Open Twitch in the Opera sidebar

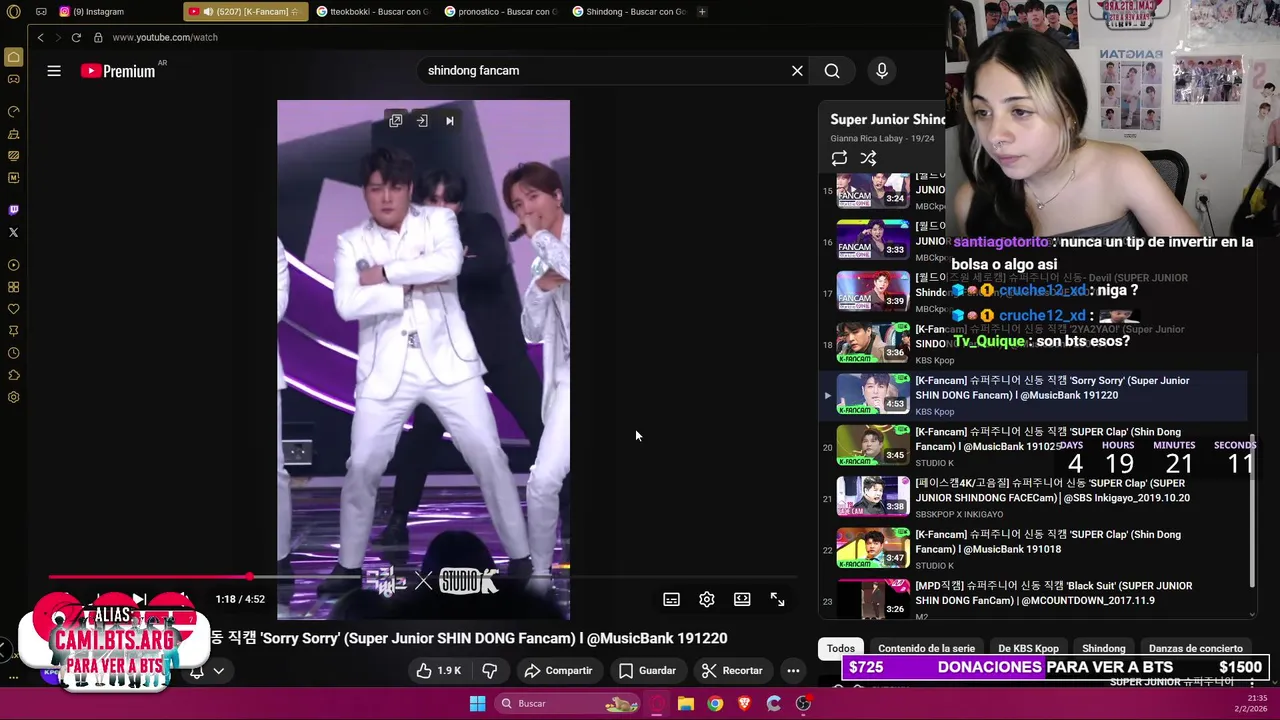14,210
